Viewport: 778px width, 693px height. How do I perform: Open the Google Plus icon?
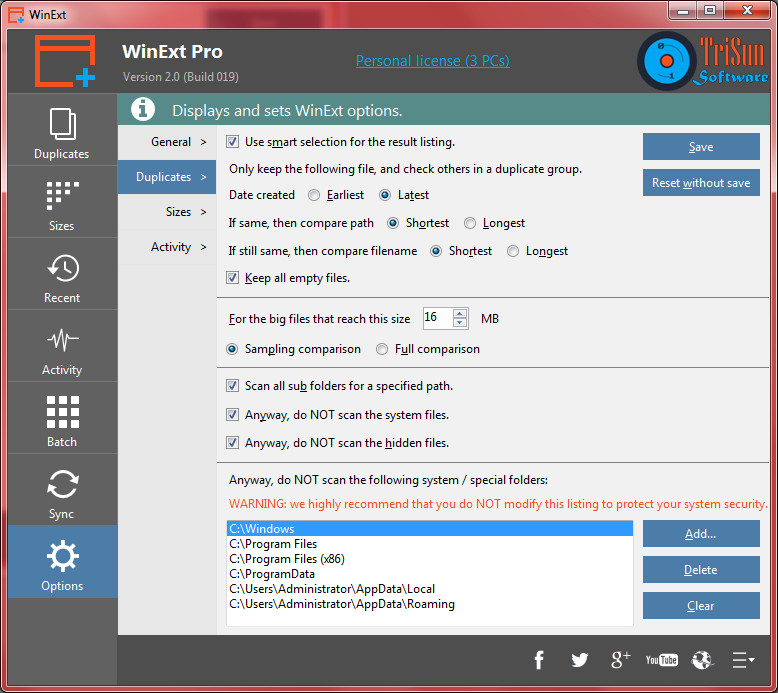pos(620,660)
